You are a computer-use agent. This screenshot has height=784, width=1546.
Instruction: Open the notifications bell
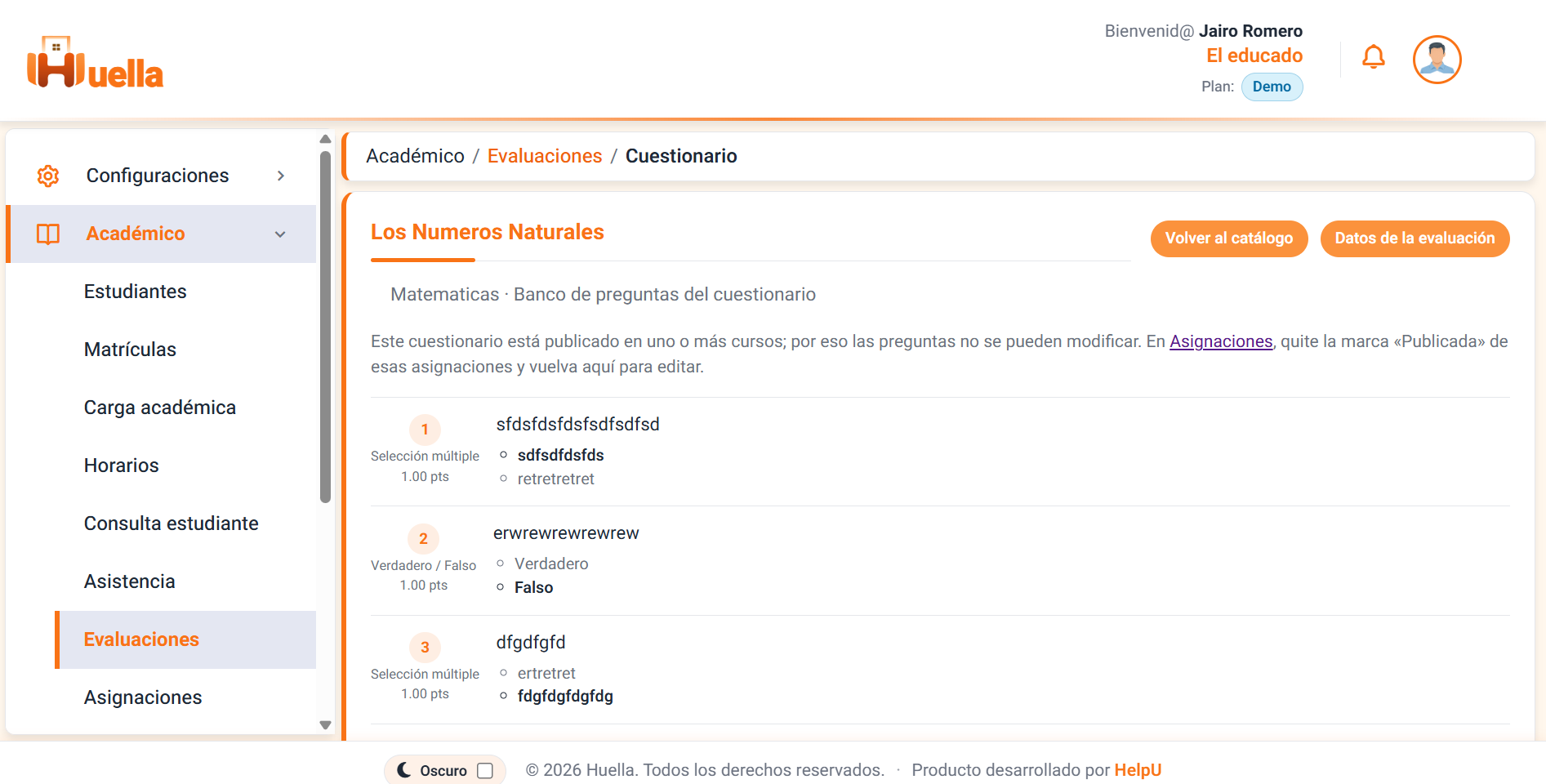point(1374,57)
